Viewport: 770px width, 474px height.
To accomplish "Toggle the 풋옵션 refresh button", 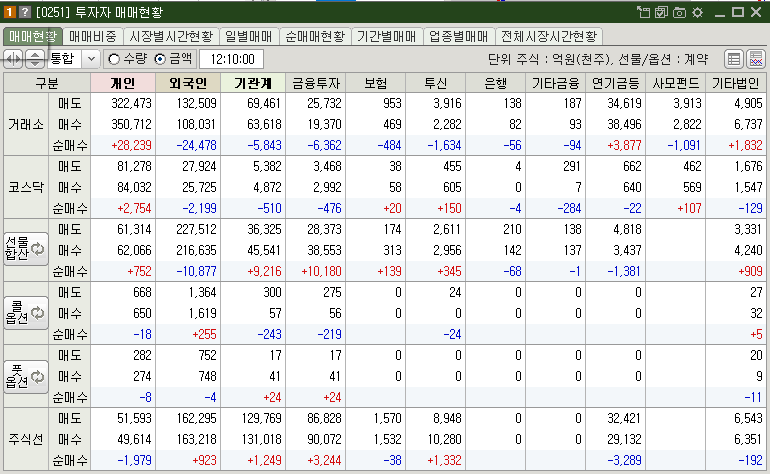I will pyautogui.click(x=26, y=377).
